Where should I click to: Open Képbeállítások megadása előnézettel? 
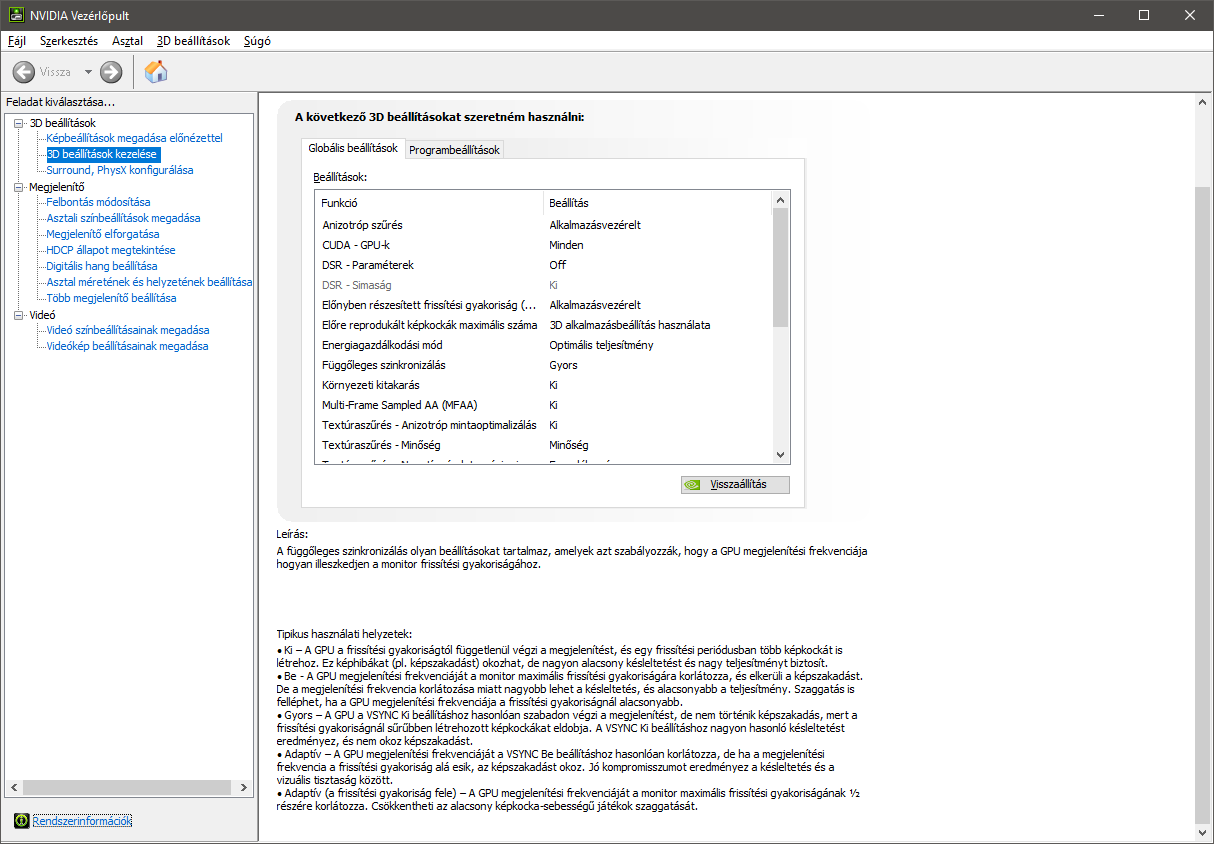coord(134,138)
